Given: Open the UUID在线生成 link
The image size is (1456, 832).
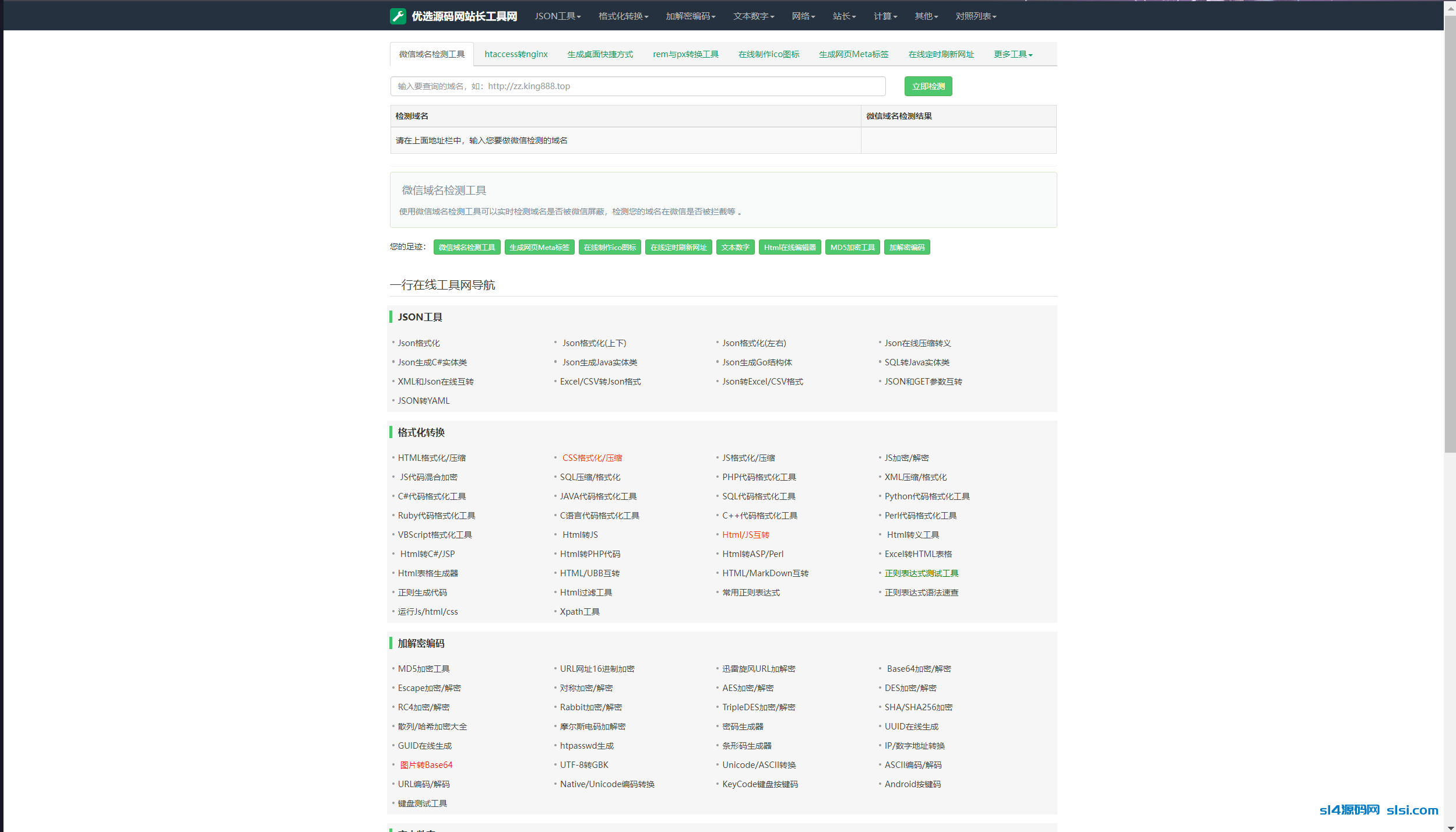Looking at the screenshot, I should (x=911, y=727).
